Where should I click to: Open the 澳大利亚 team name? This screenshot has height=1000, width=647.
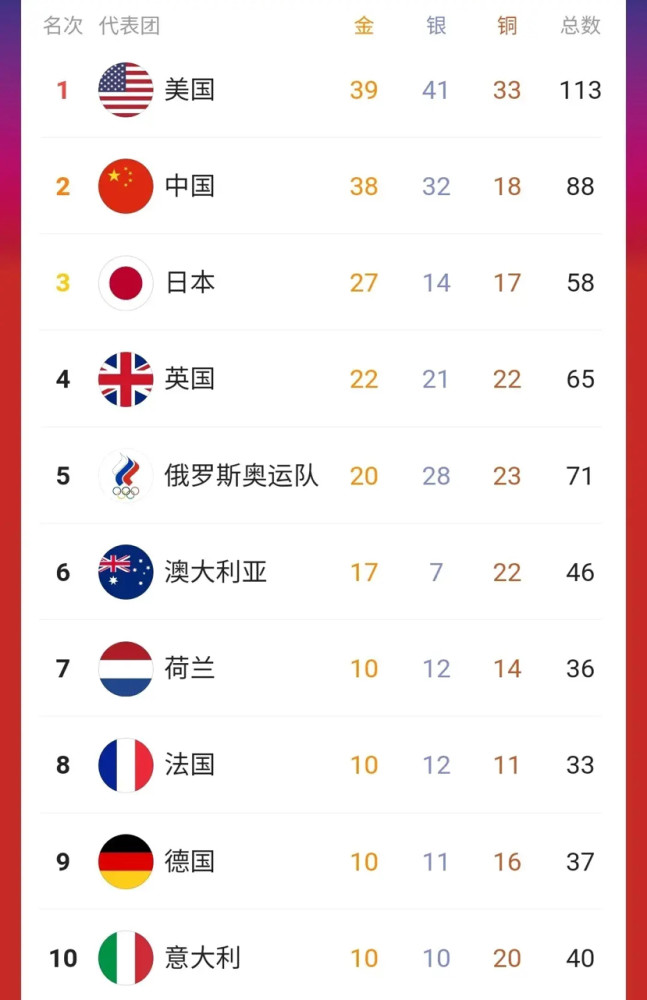tap(216, 572)
